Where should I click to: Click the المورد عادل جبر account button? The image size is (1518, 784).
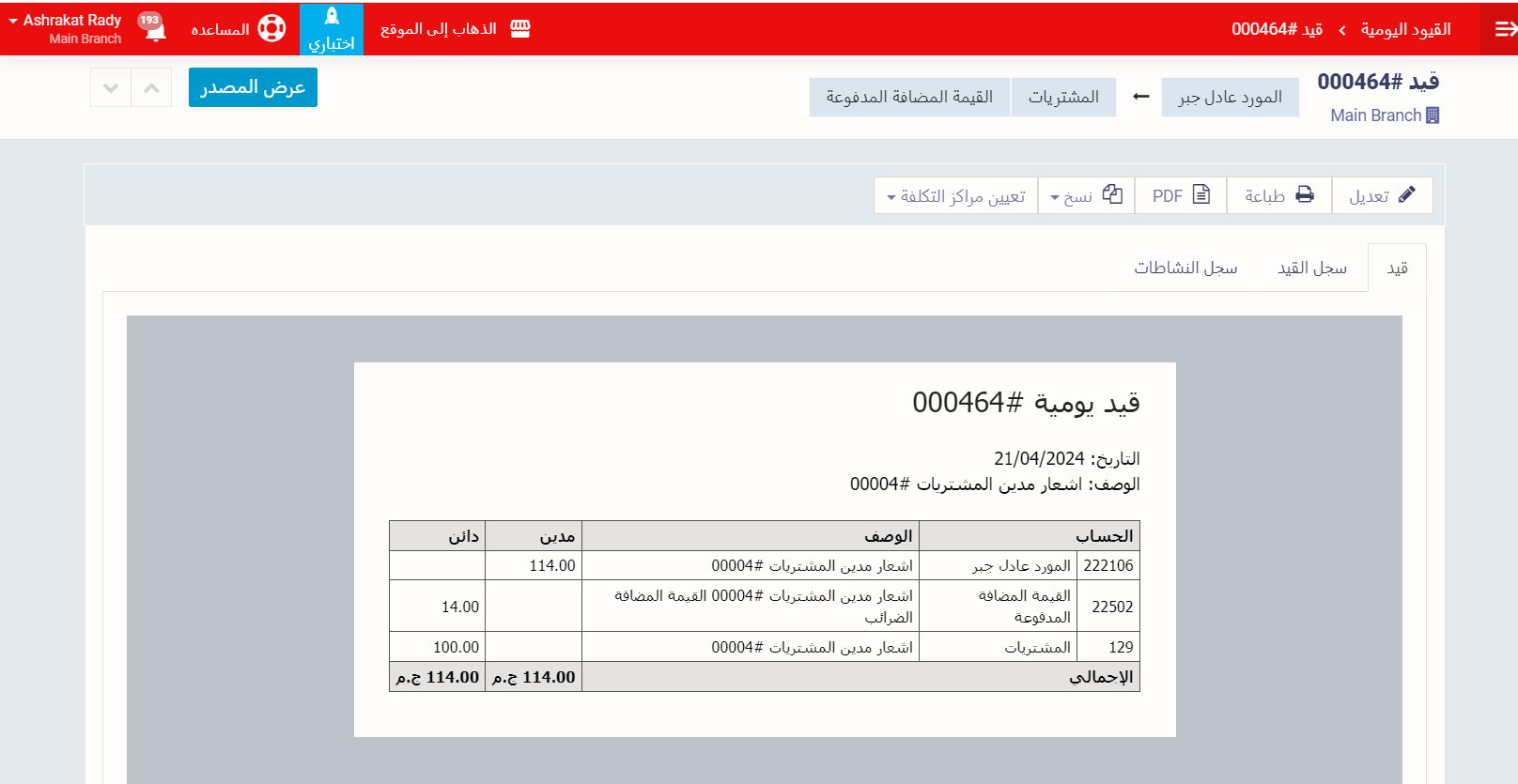[x=1231, y=98]
